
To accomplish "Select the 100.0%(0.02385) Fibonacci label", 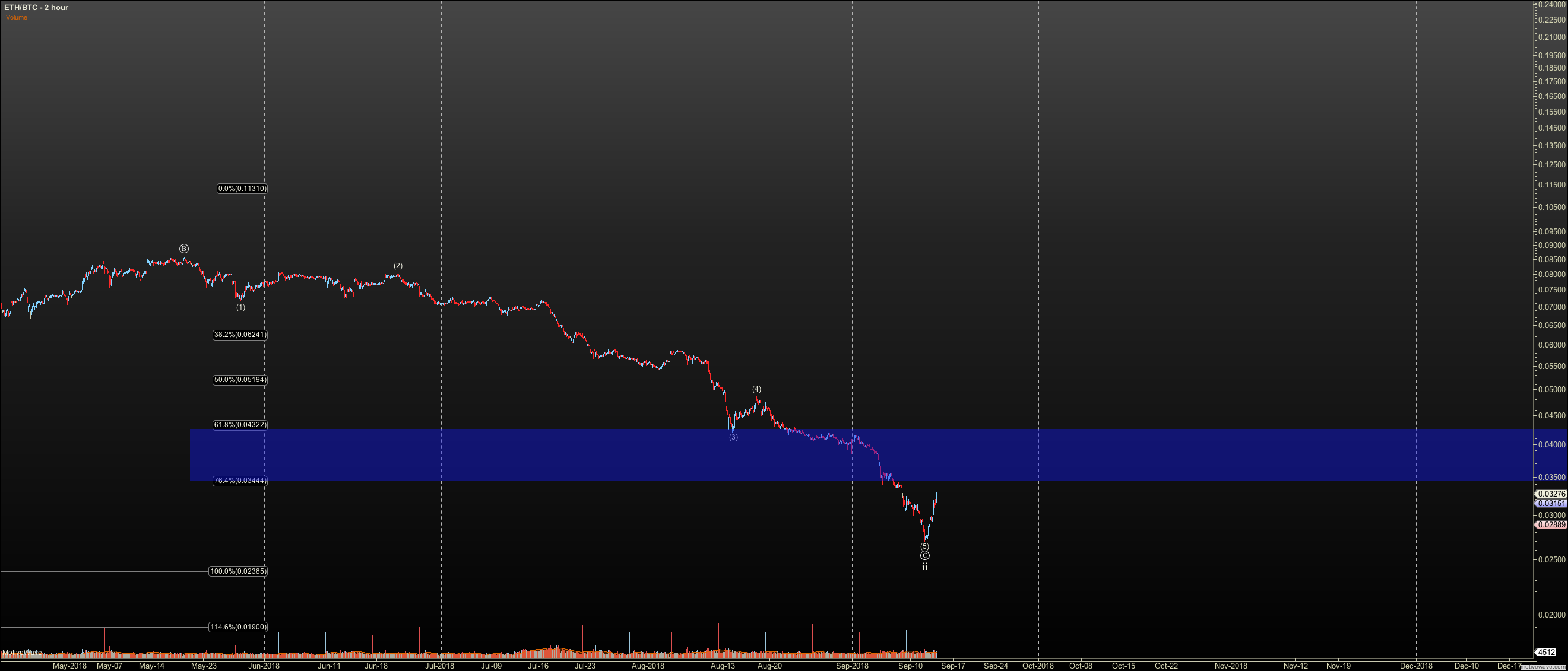I will [238, 571].
